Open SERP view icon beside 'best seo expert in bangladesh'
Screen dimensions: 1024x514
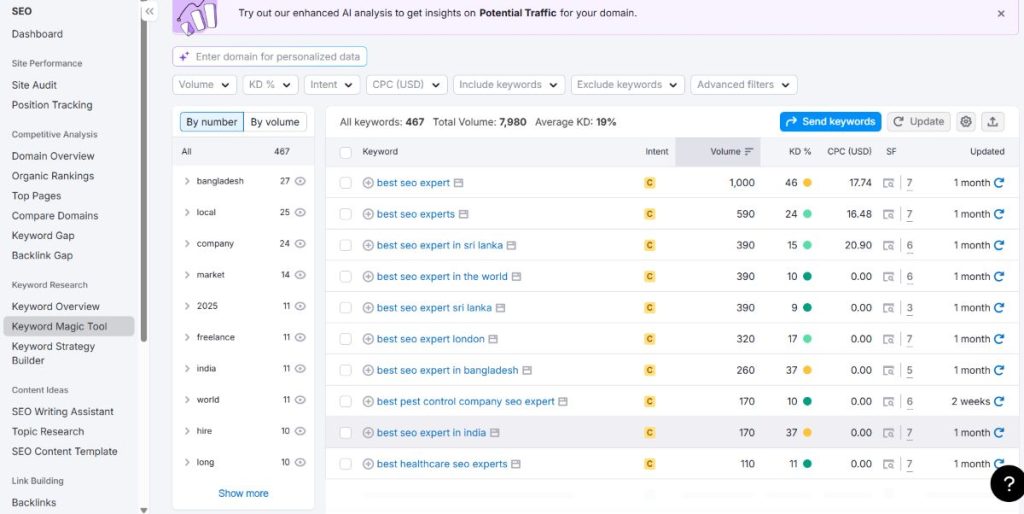[527, 370]
